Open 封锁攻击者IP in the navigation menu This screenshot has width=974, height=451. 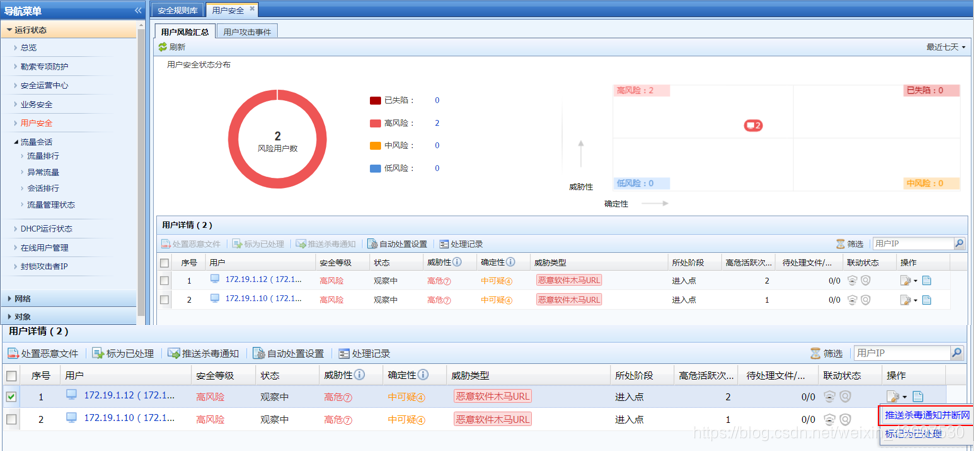pyautogui.click(x=43, y=266)
